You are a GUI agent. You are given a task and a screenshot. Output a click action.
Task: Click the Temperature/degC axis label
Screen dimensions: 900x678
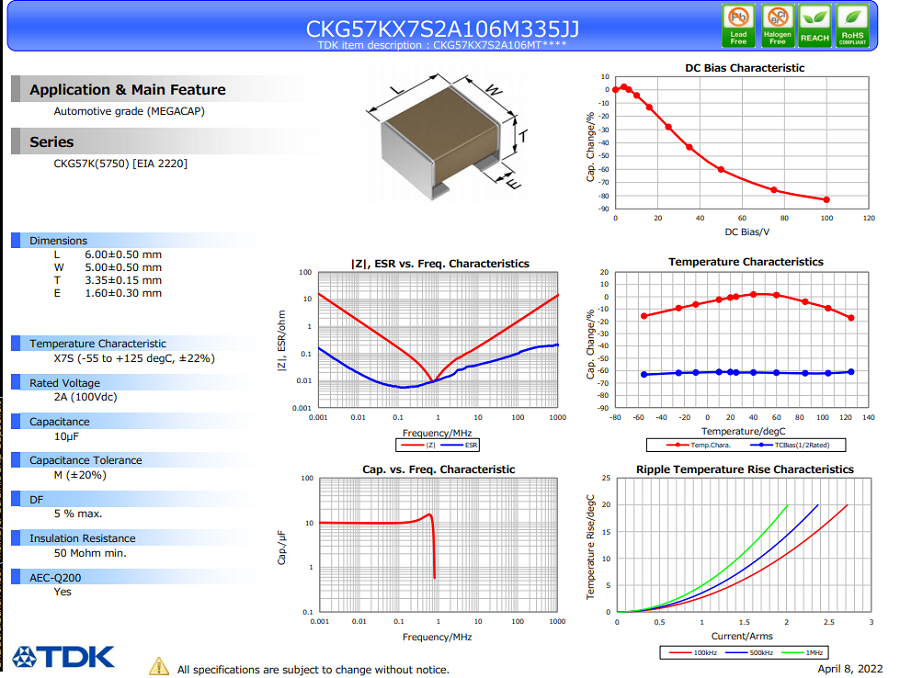click(743, 431)
